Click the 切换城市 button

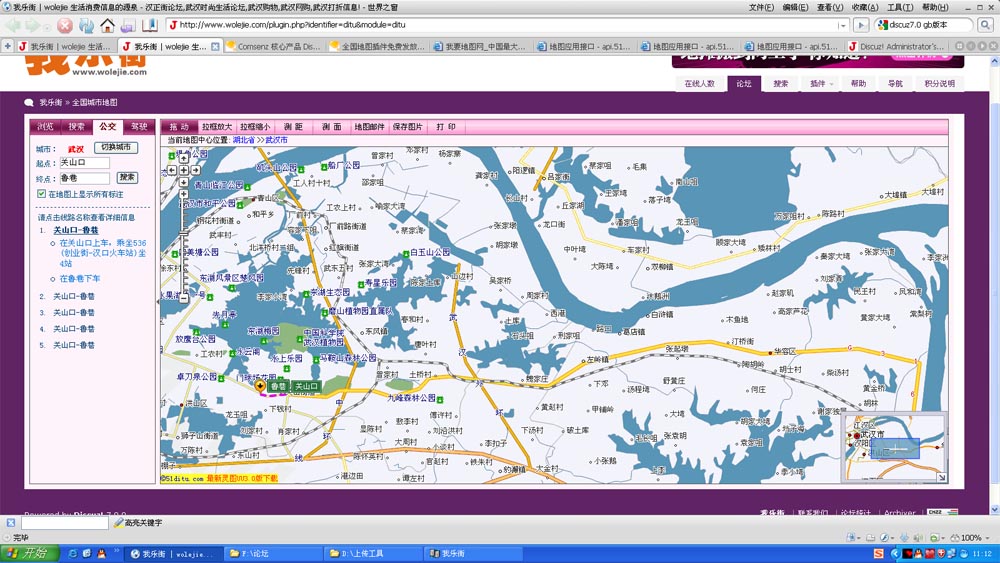click(116, 147)
